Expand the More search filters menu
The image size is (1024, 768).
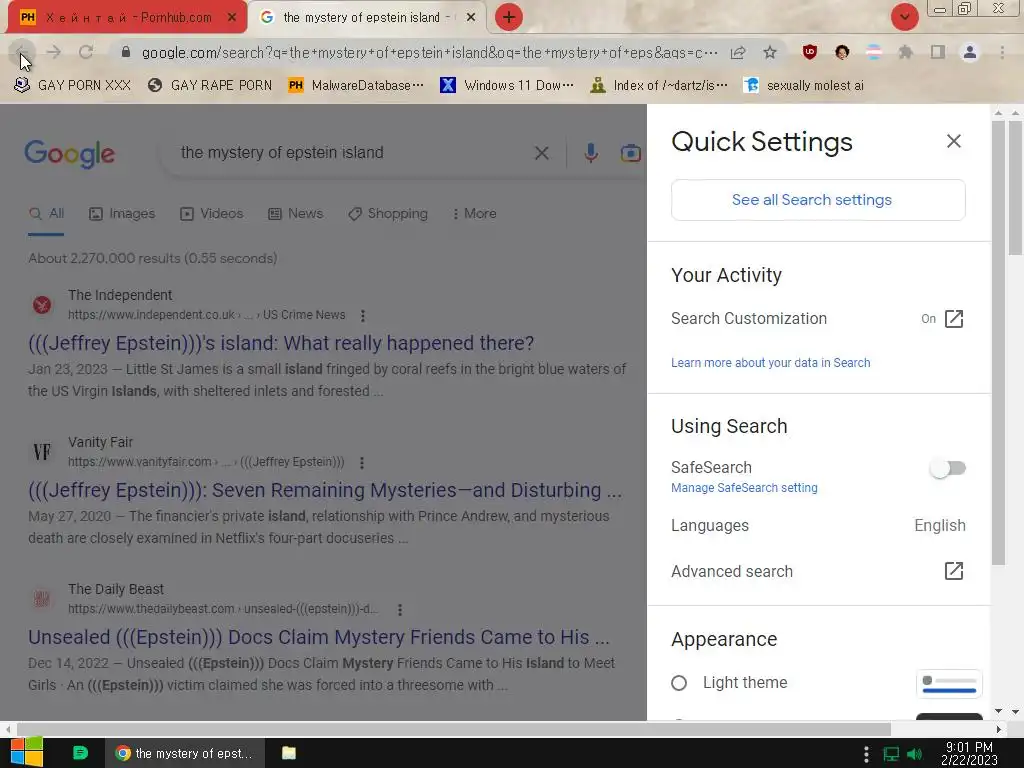point(475,214)
